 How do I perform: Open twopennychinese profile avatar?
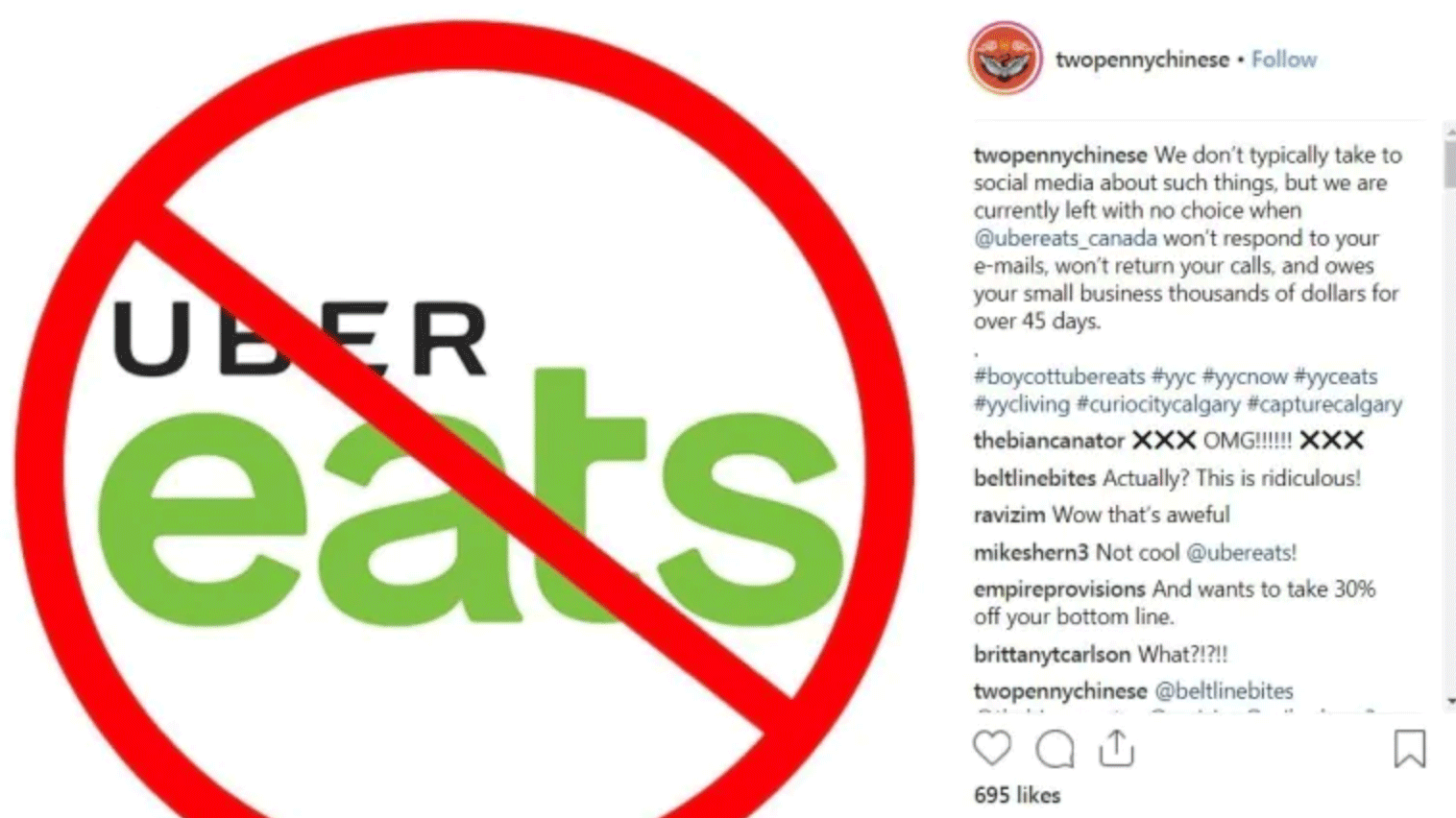pyautogui.click(x=1005, y=59)
